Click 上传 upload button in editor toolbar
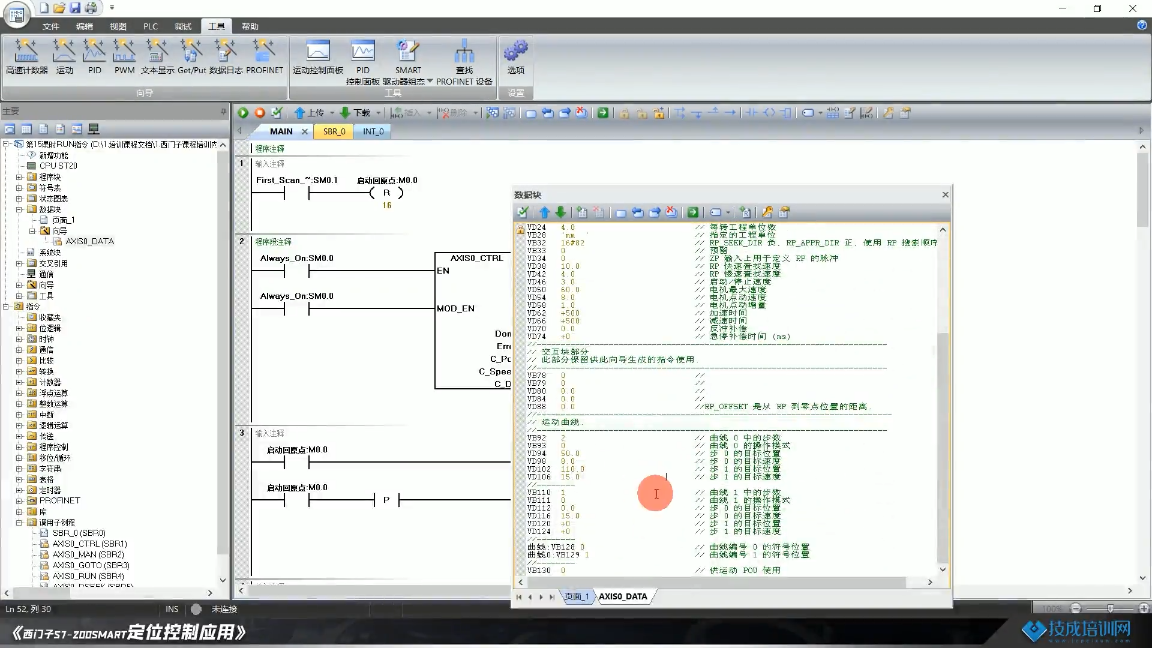The image size is (1152, 648). coord(309,112)
